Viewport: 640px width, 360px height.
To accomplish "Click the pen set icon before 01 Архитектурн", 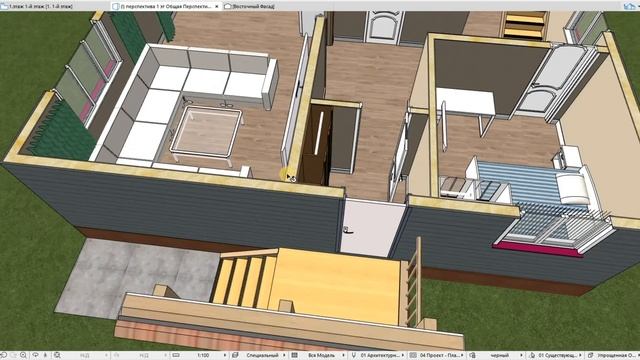I will (353, 355).
